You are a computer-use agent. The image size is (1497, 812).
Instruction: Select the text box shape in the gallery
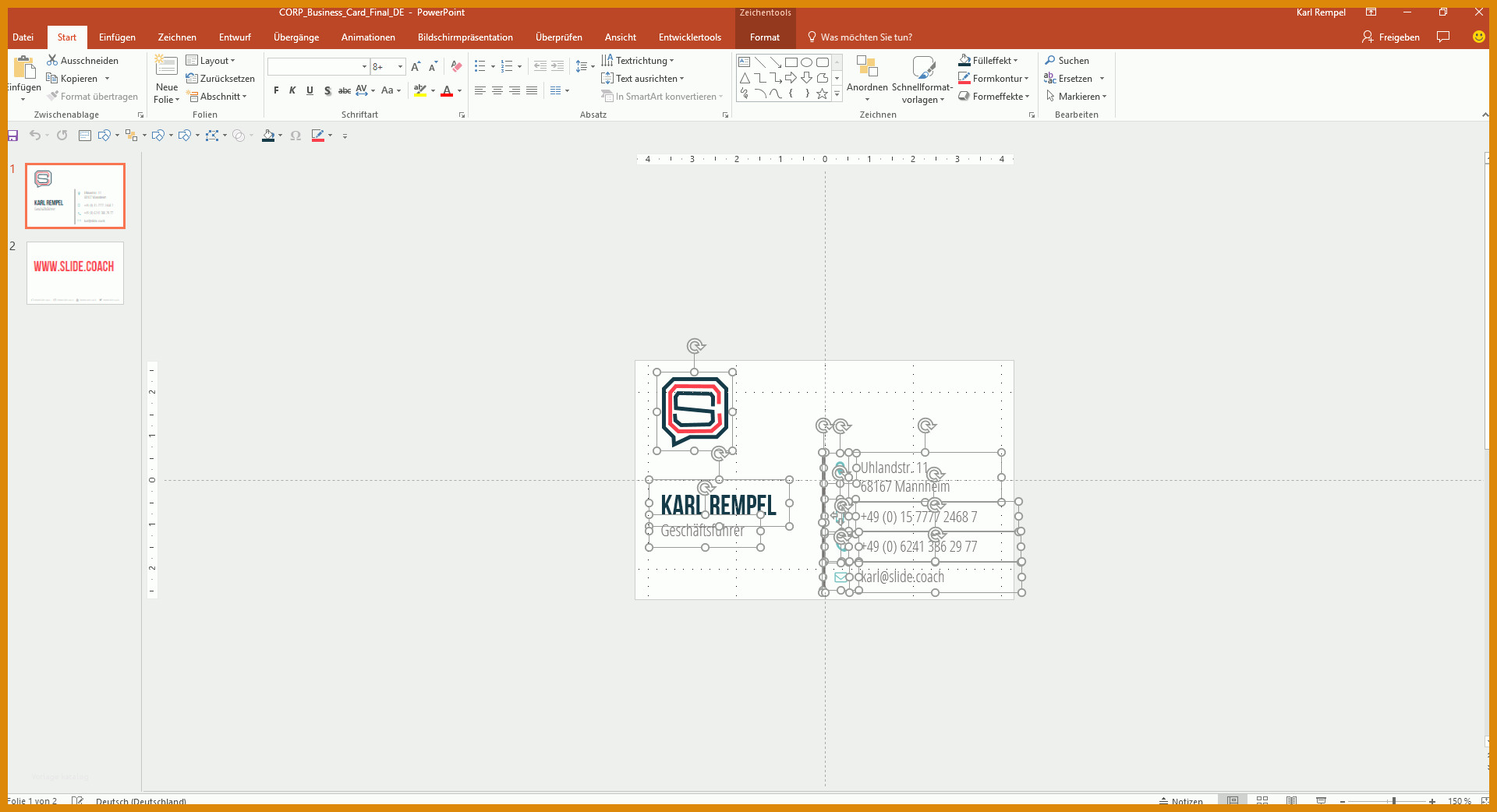[x=744, y=62]
